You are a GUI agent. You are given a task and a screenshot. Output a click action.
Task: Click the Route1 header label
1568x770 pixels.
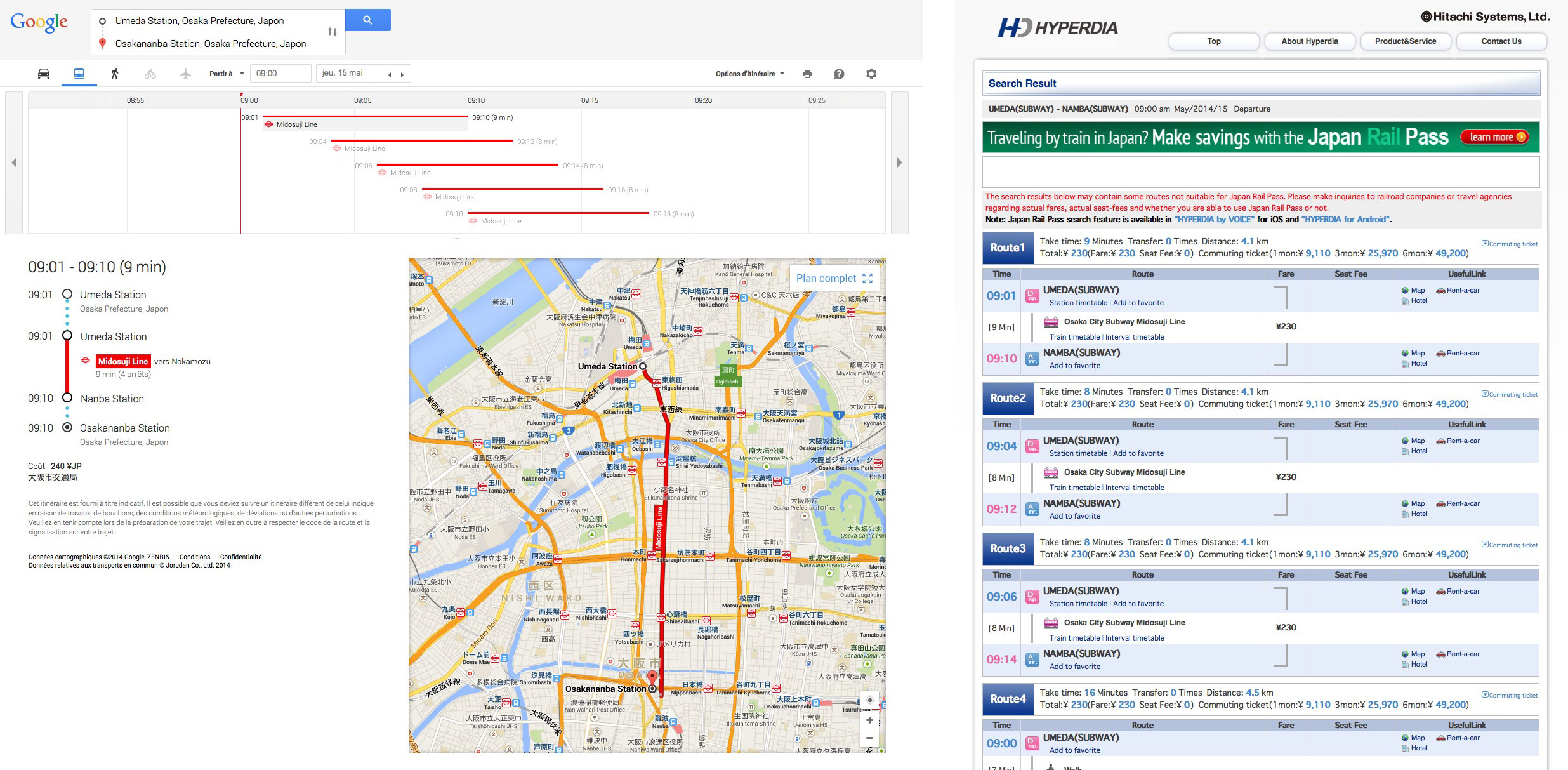(1008, 248)
